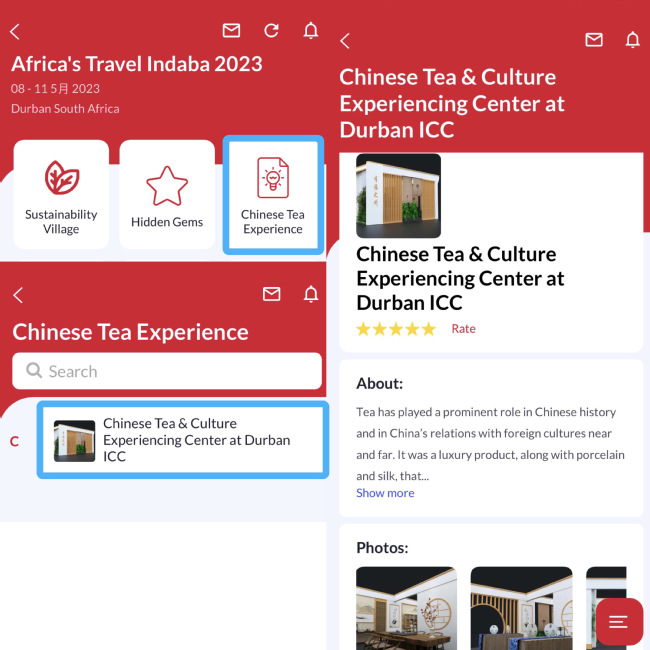Open notifications bell on Africa's Travel Indaba header

(311, 31)
